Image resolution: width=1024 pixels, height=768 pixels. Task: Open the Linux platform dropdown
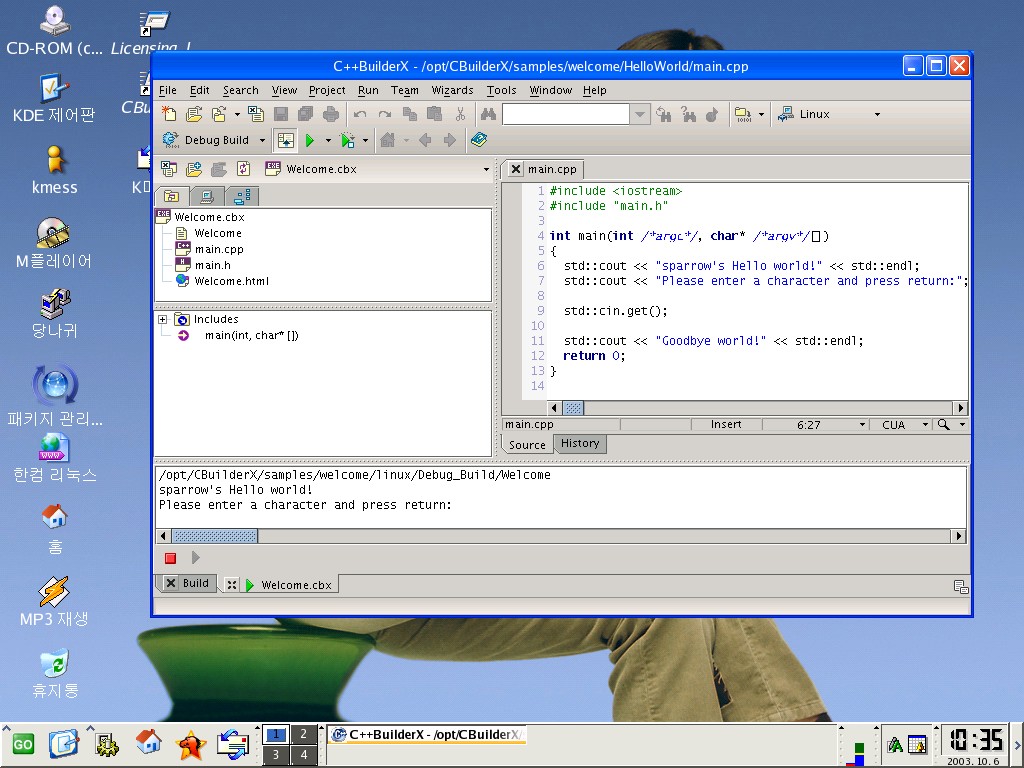pyautogui.click(x=877, y=115)
